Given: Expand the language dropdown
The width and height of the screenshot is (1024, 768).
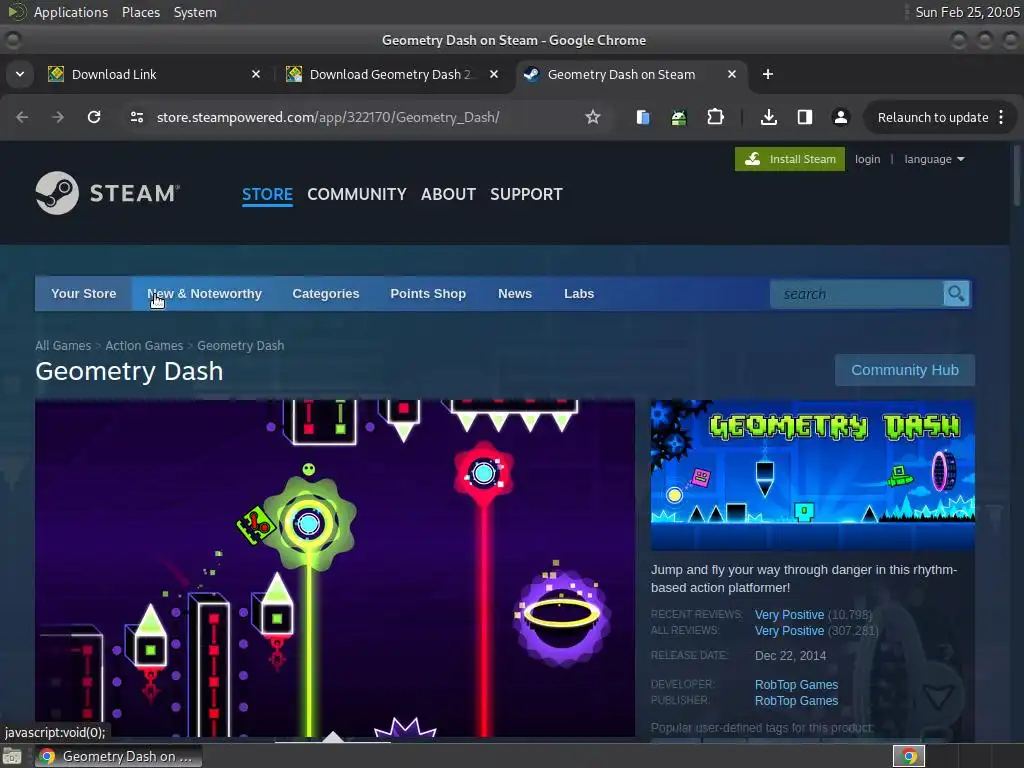Looking at the screenshot, I should tap(934, 159).
